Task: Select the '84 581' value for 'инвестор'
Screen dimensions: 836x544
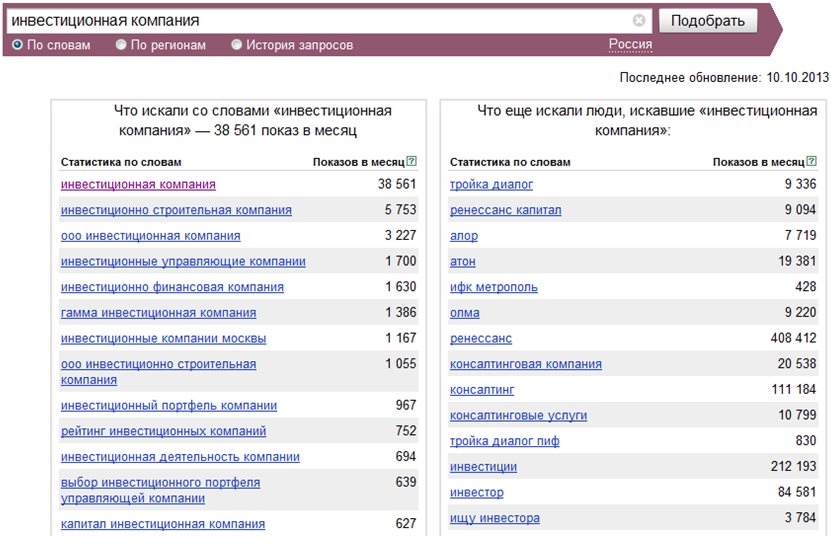Action: coord(797,492)
